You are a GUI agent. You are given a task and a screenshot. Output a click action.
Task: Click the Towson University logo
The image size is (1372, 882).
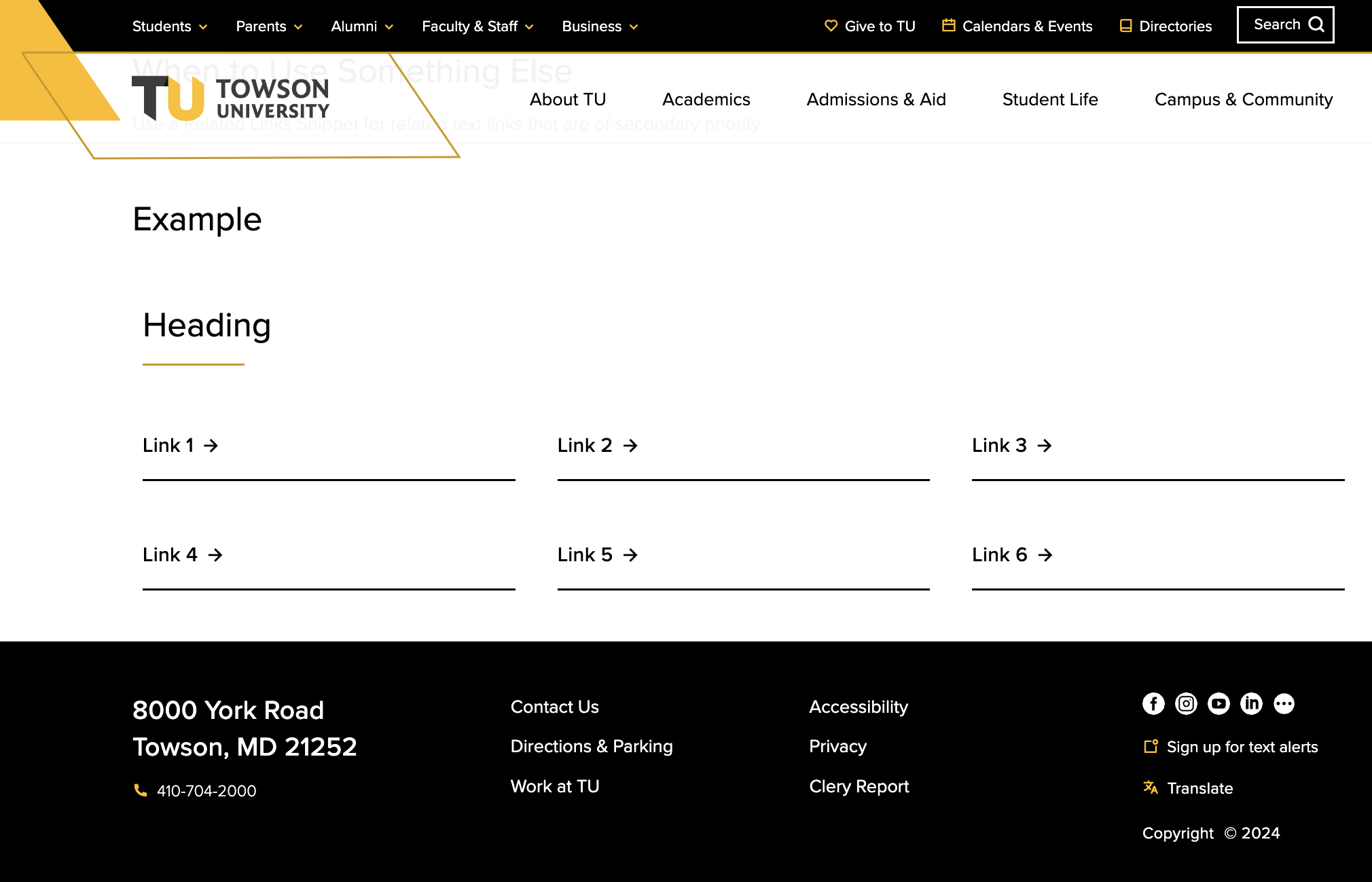(230, 99)
